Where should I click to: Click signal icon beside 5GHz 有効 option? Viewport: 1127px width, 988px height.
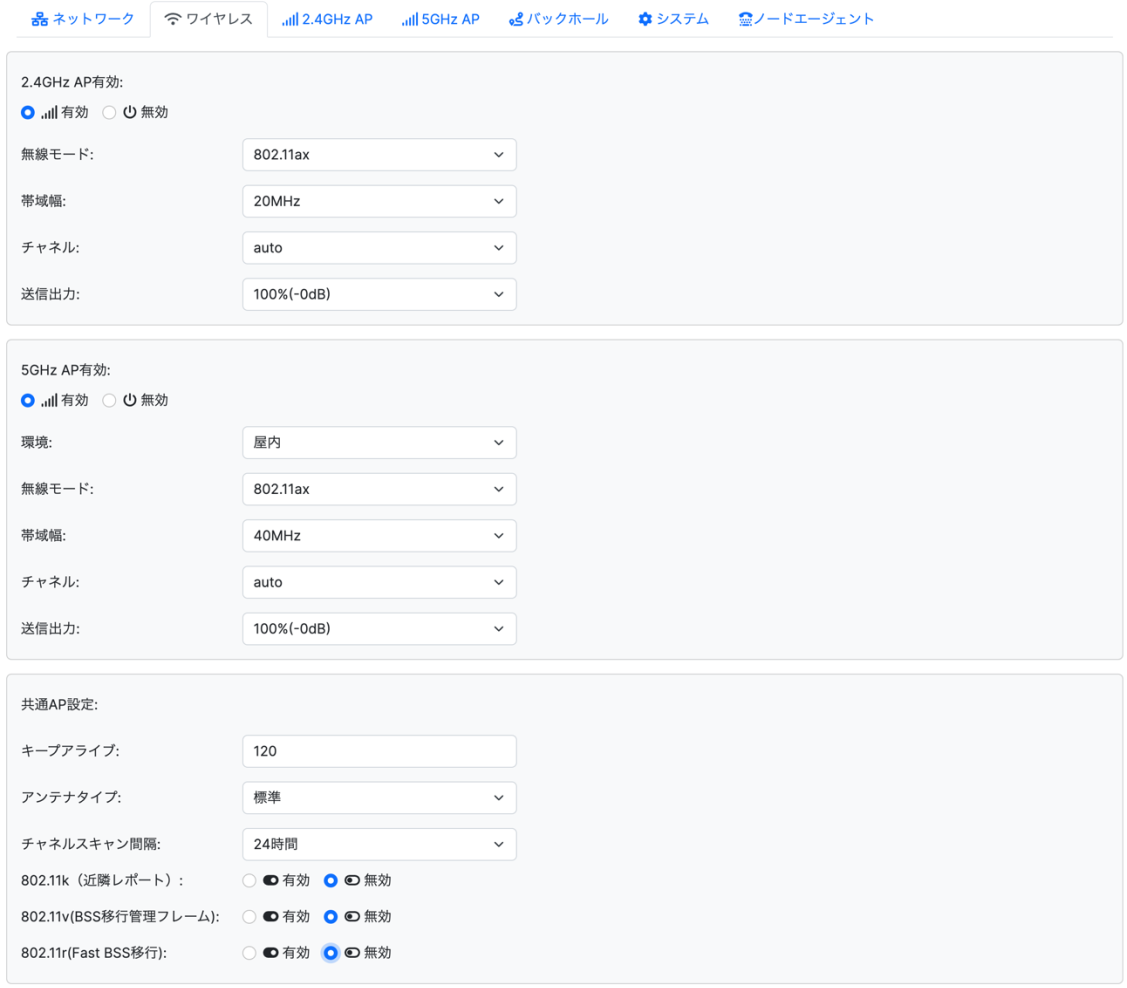(49, 401)
